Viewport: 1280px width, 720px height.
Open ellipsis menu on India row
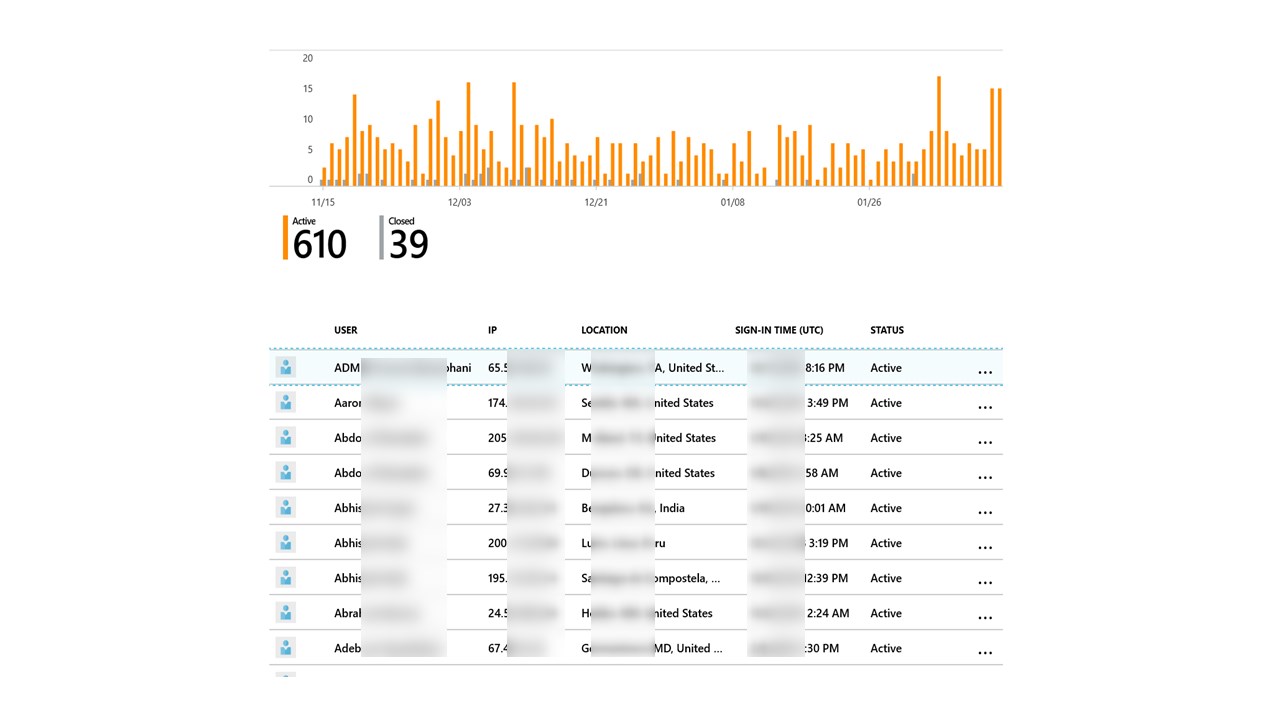[985, 512]
